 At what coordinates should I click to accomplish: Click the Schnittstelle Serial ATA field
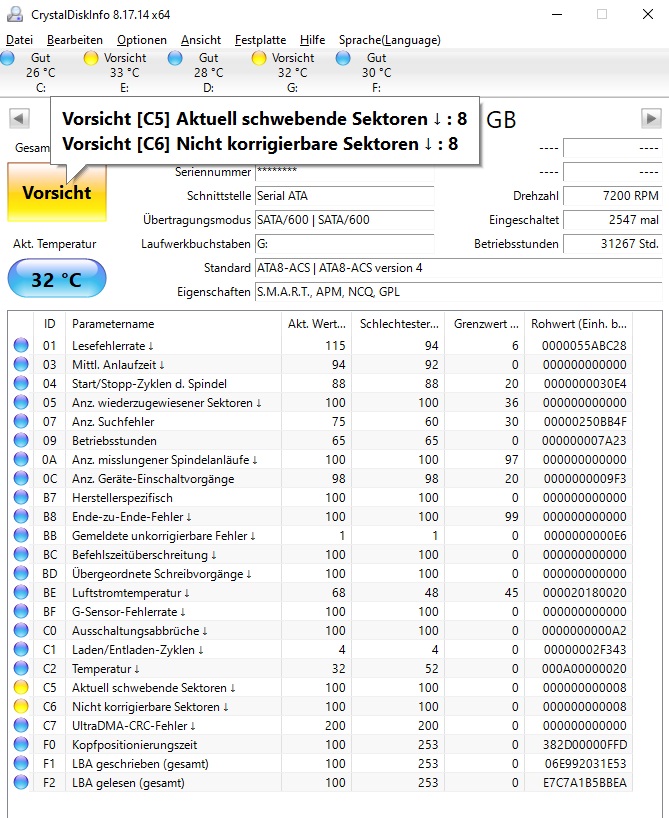coord(344,196)
